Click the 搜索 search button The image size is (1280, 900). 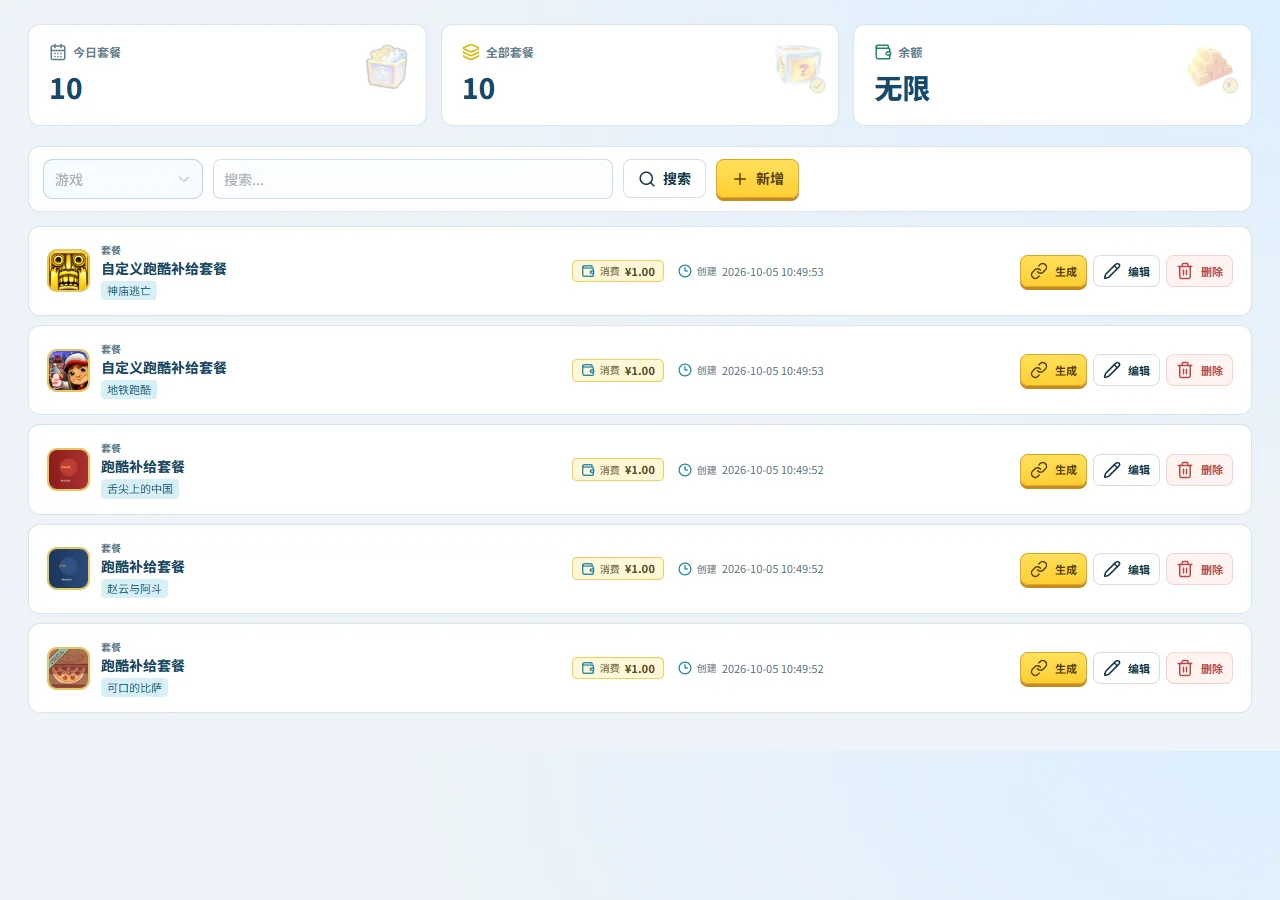(664, 179)
